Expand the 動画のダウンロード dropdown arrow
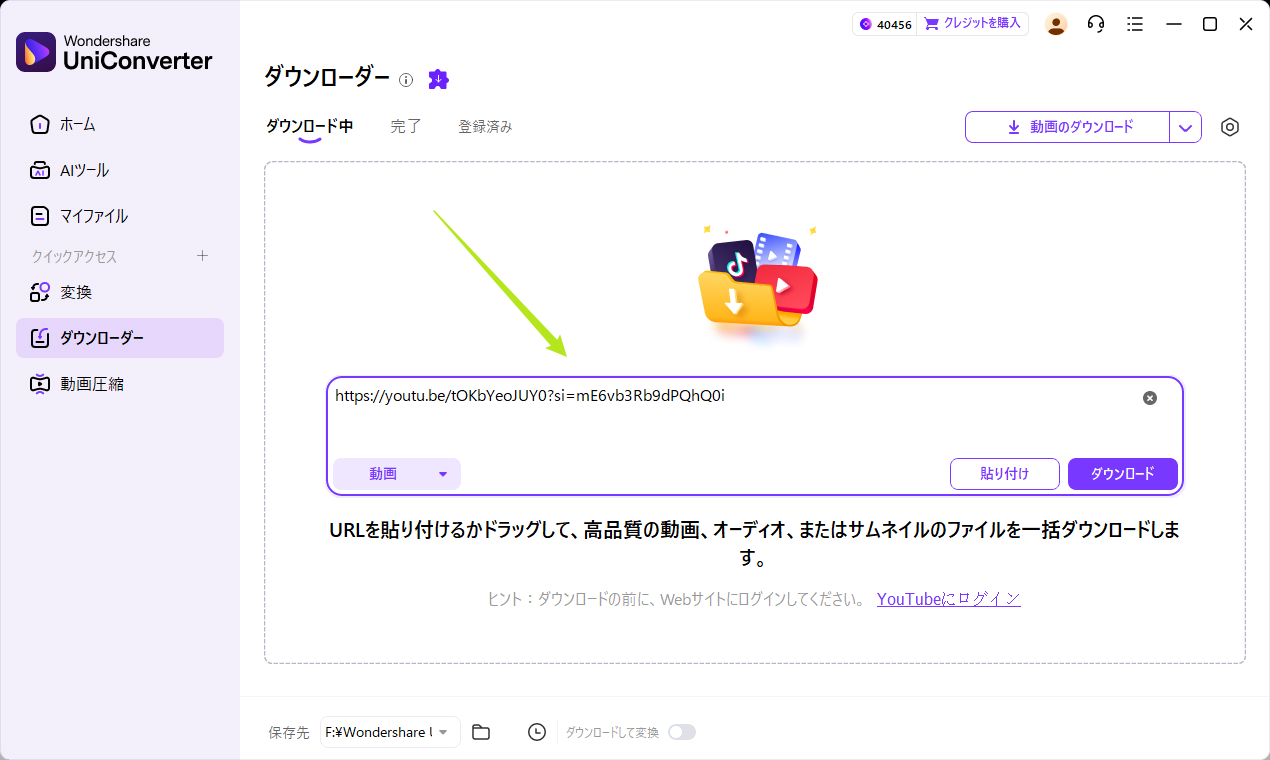1270x760 pixels. pos(1186,127)
